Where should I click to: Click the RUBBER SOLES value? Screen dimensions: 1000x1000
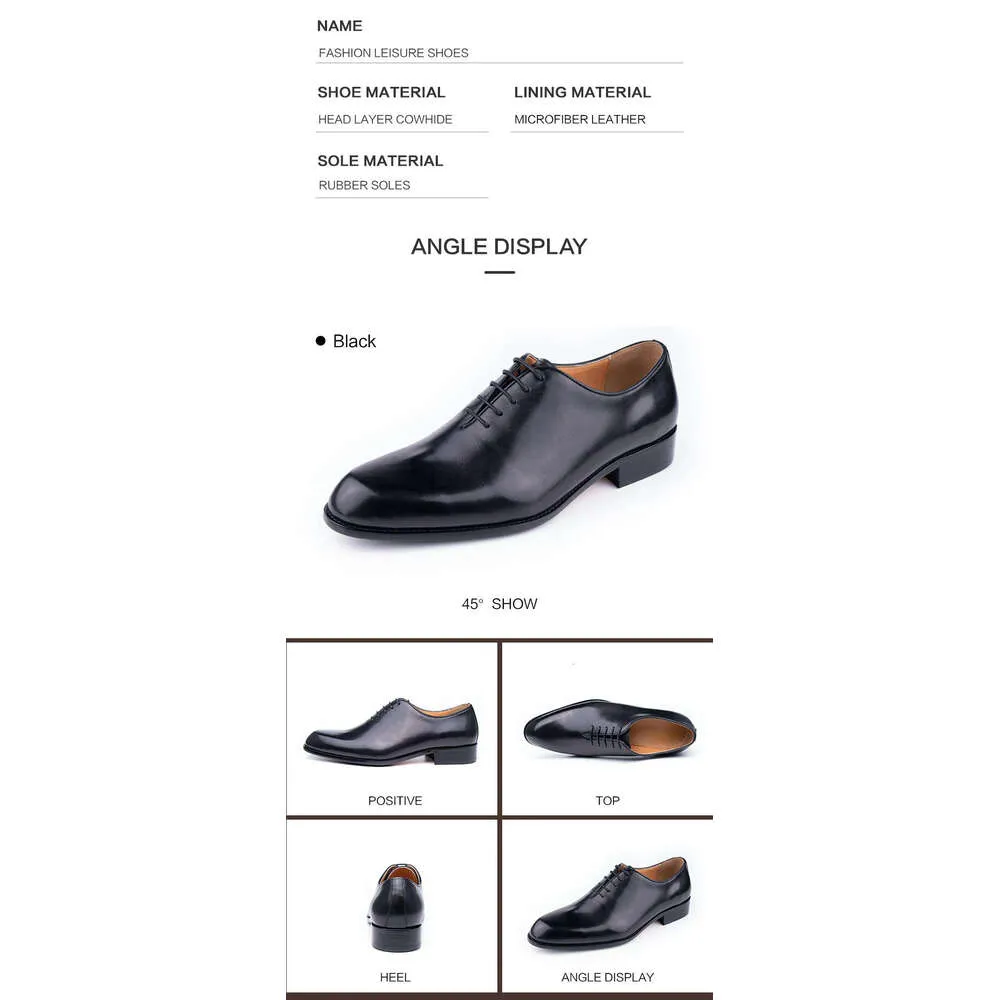364,186
